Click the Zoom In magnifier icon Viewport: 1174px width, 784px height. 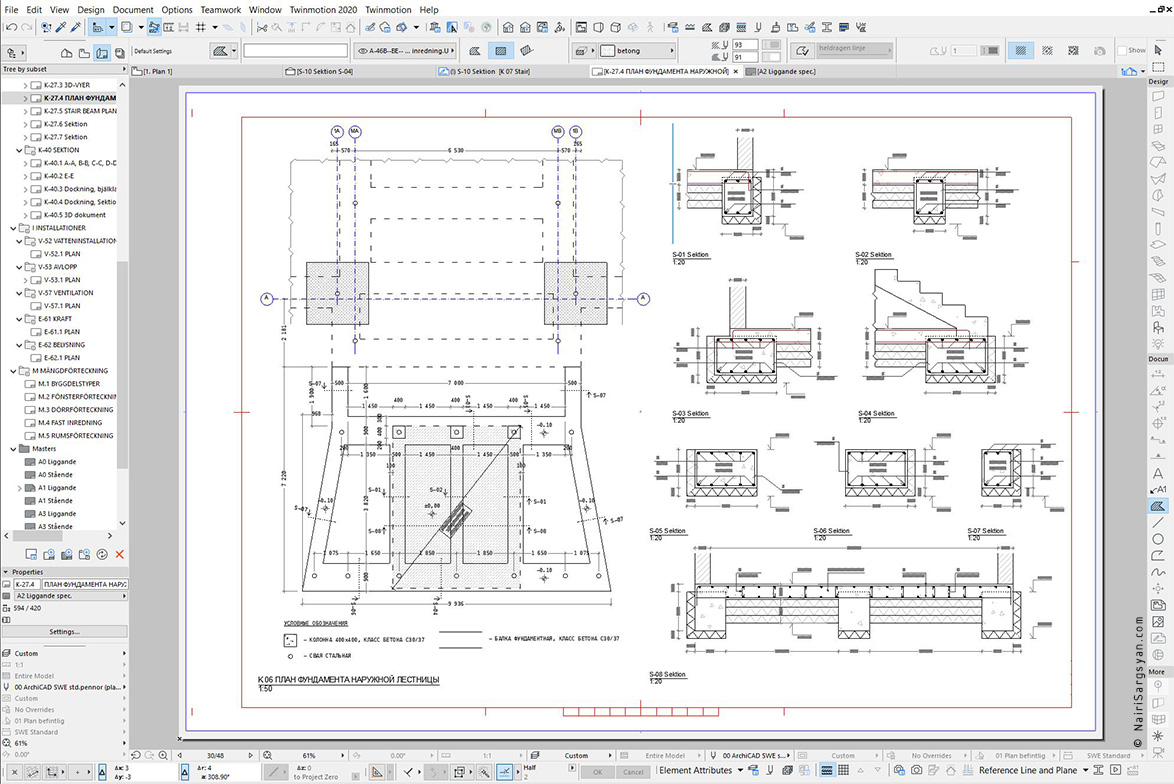point(163,756)
